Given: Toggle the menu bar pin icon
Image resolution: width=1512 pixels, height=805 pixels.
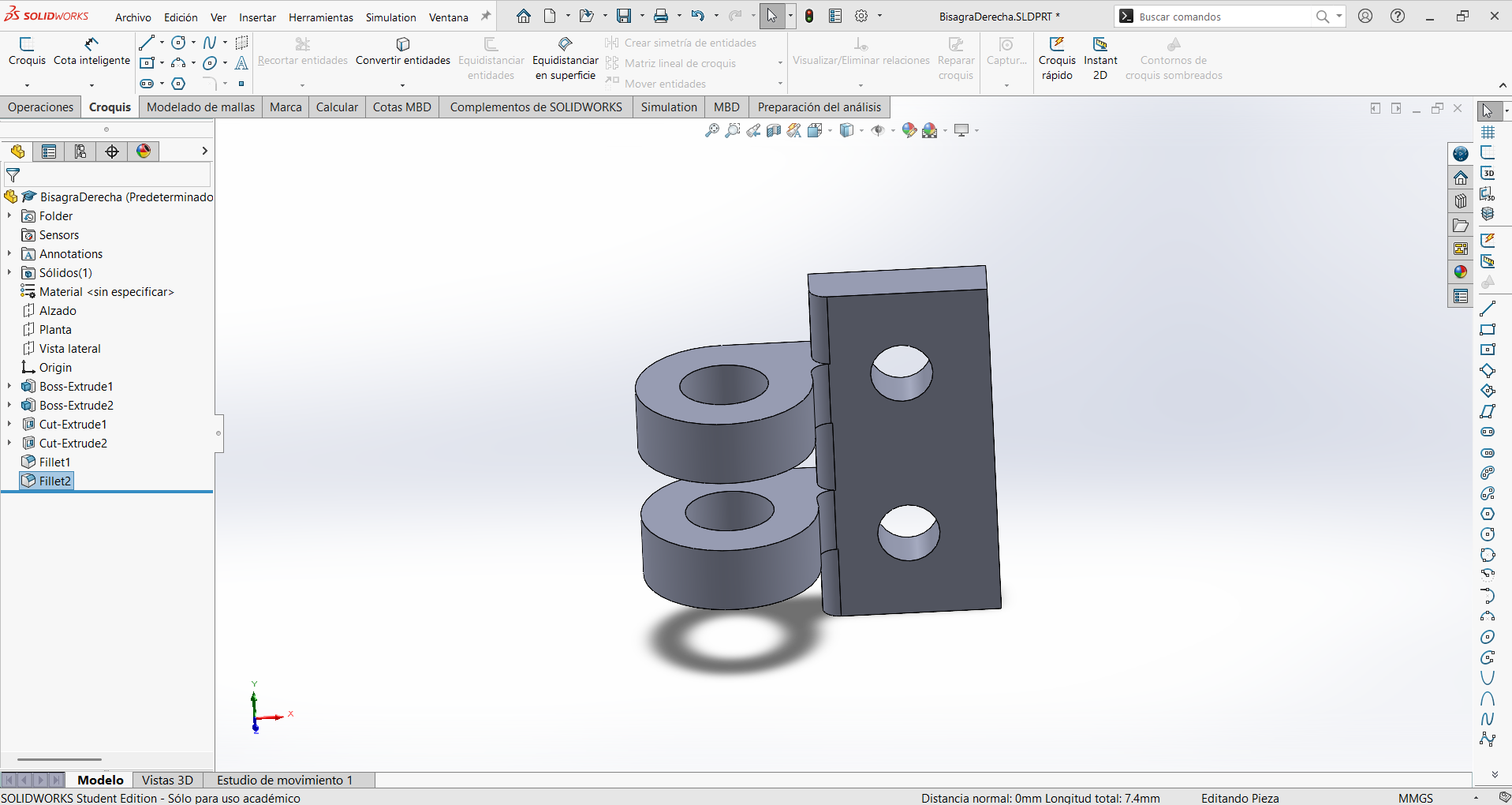Looking at the screenshot, I should [x=486, y=17].
